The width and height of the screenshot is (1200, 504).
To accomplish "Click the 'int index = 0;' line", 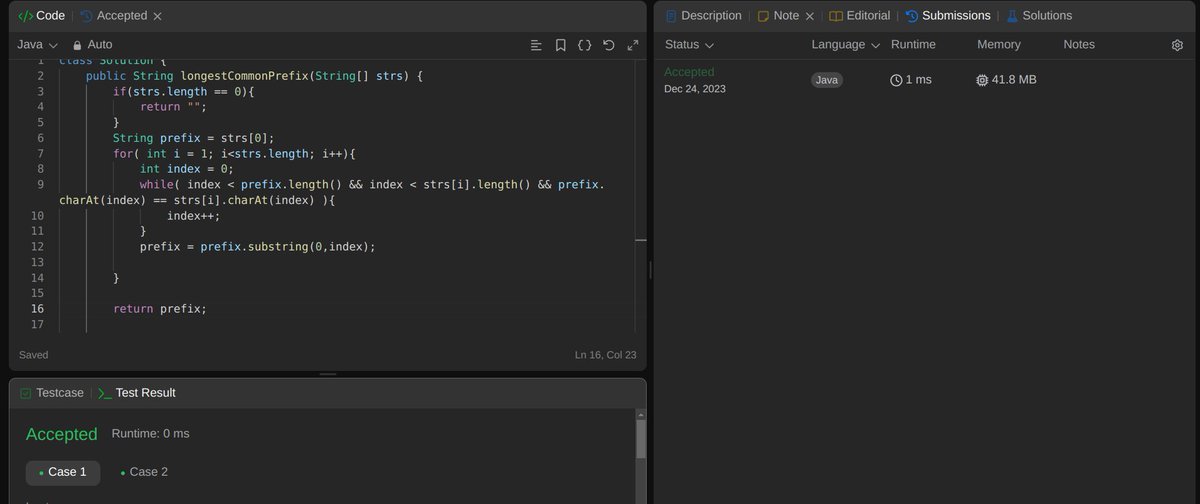I will click(186, 169).
